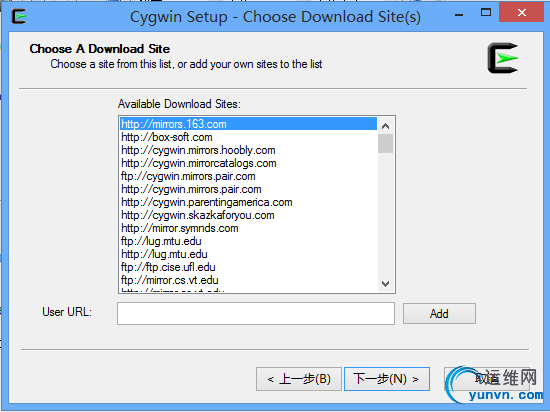Close the Cygwin Setup window
The height and width of the screenshot is (412, 550).
(x=521, y=13)
